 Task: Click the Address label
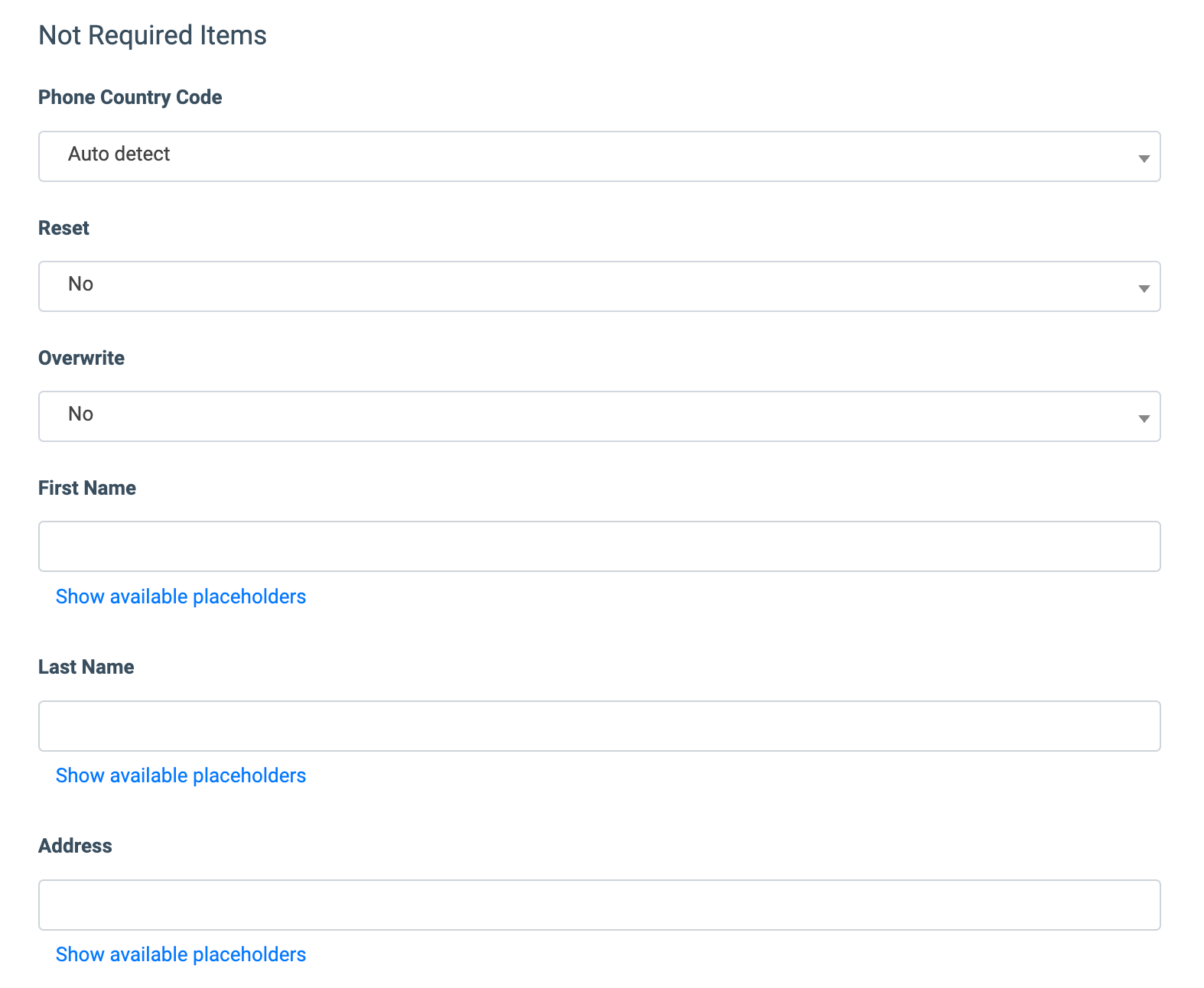(75, 846)
